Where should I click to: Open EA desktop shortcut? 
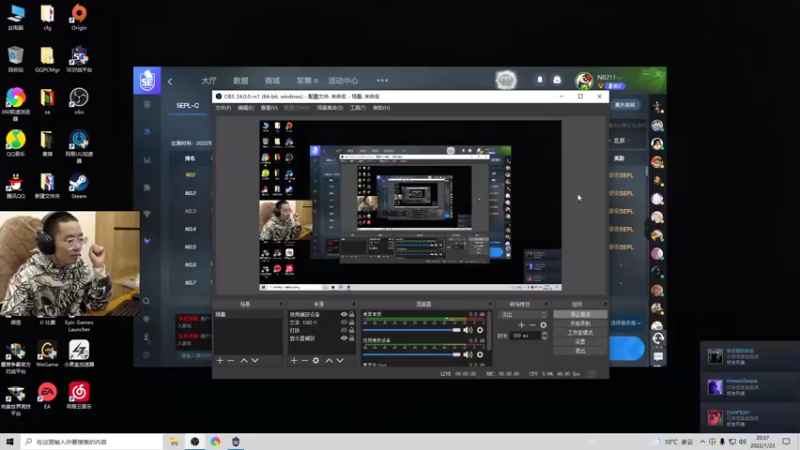(47, 396)
